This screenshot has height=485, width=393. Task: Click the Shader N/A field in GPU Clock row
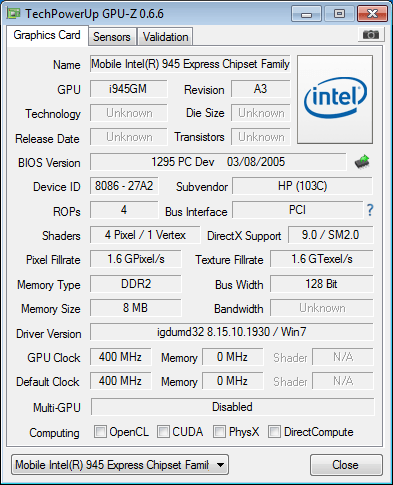pos(343,357)
